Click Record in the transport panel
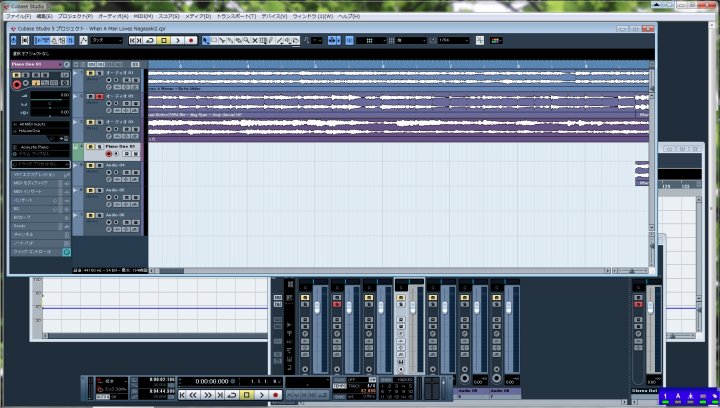 pos(276,395)
